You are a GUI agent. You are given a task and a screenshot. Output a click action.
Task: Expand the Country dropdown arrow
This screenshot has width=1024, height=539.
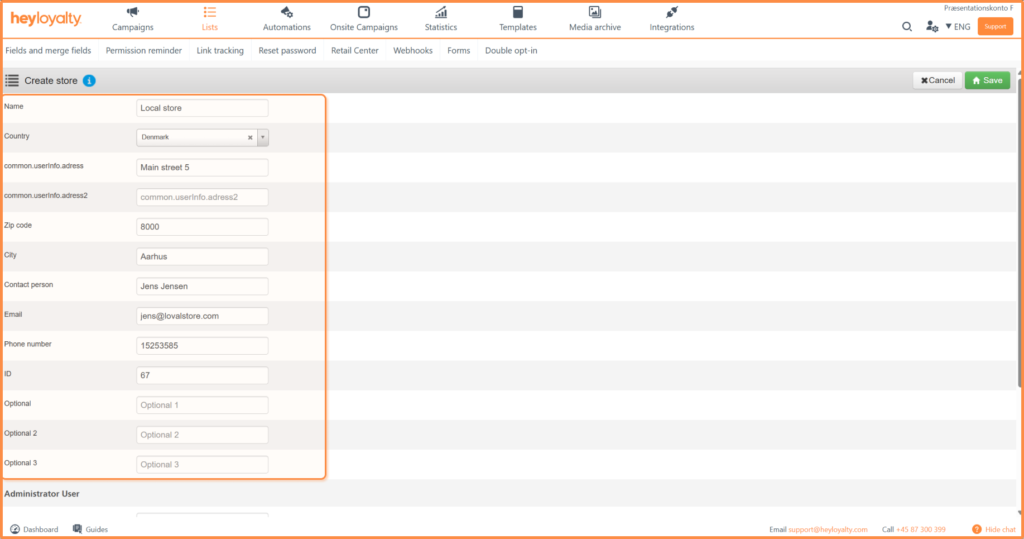[263, 138]
